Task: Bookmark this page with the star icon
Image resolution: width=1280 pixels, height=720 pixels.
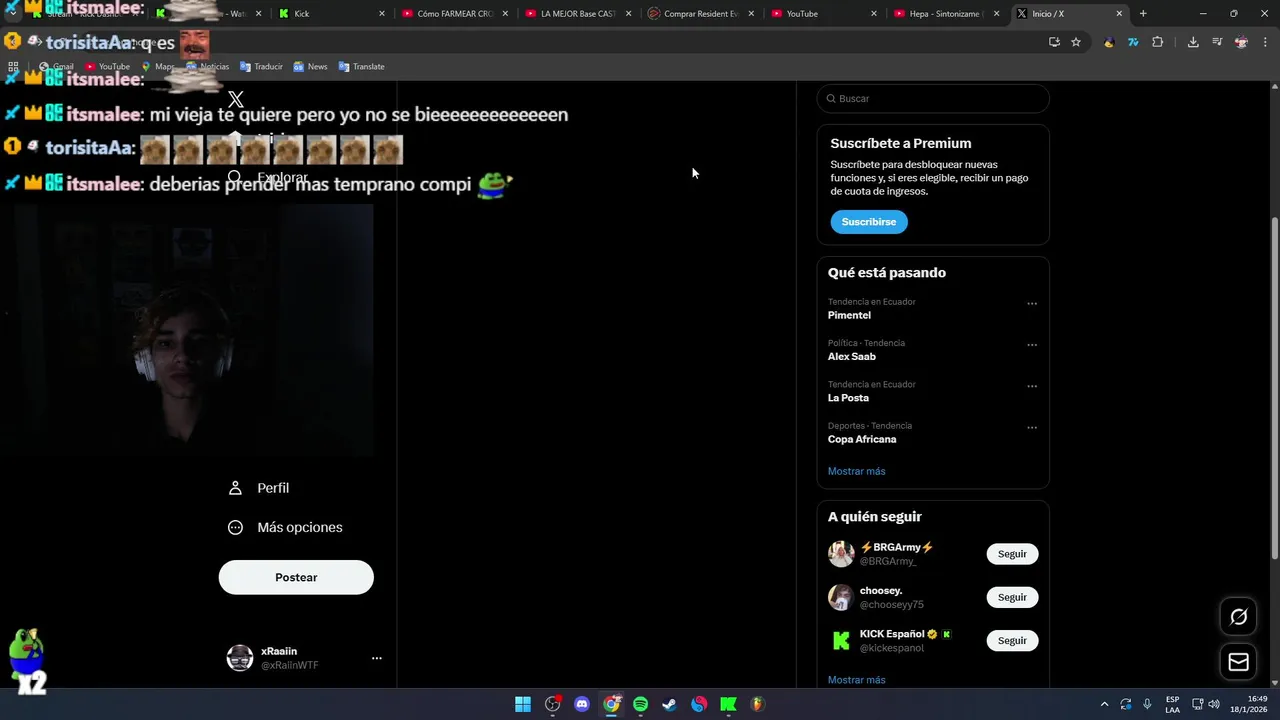Action: 1076,42
